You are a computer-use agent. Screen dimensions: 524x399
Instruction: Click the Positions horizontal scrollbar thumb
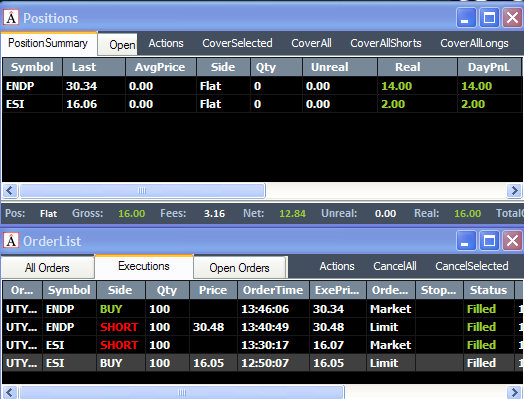coord(142,191)
